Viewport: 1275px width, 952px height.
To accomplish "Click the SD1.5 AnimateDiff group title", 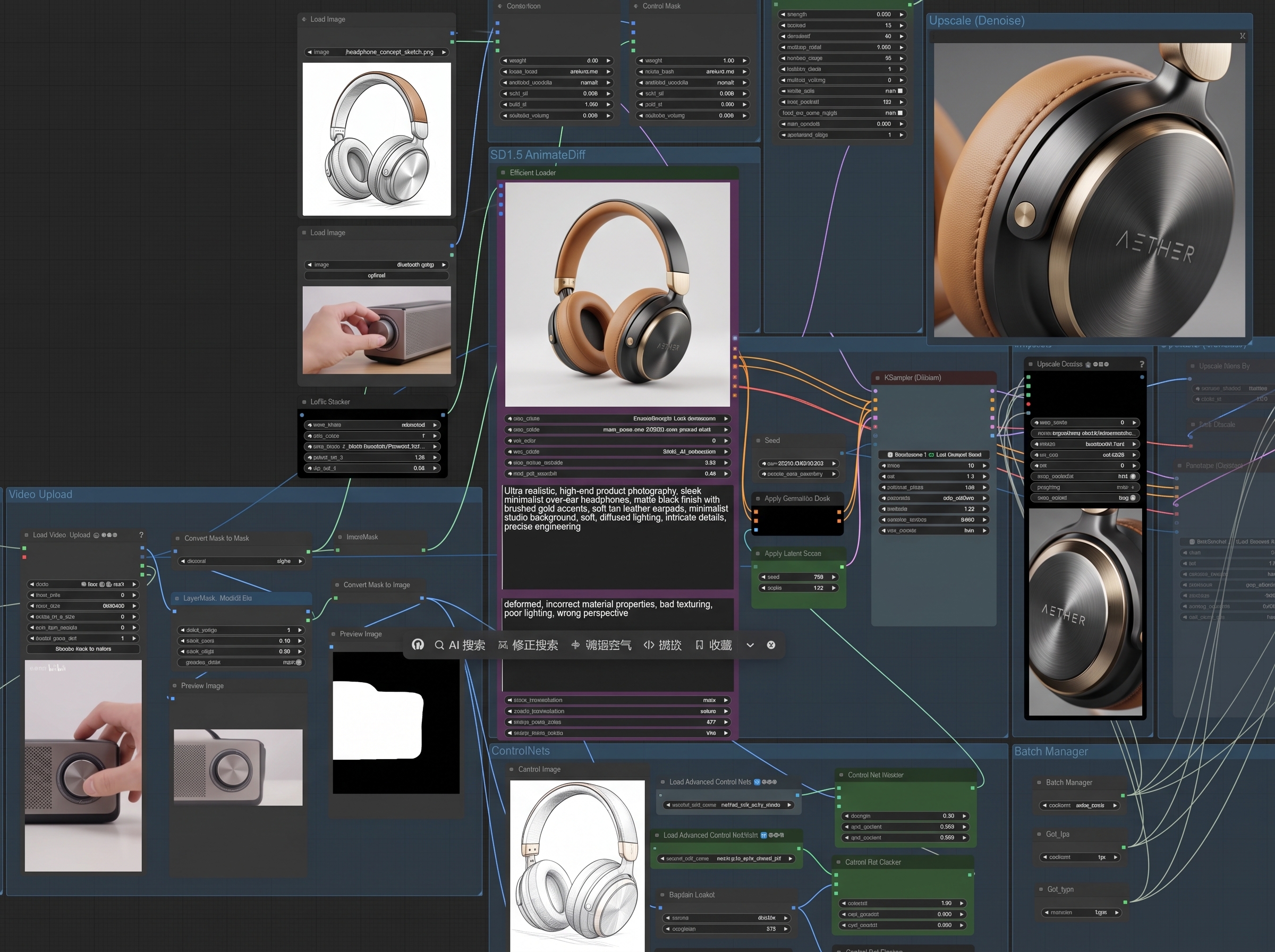I will pos(538,155).
